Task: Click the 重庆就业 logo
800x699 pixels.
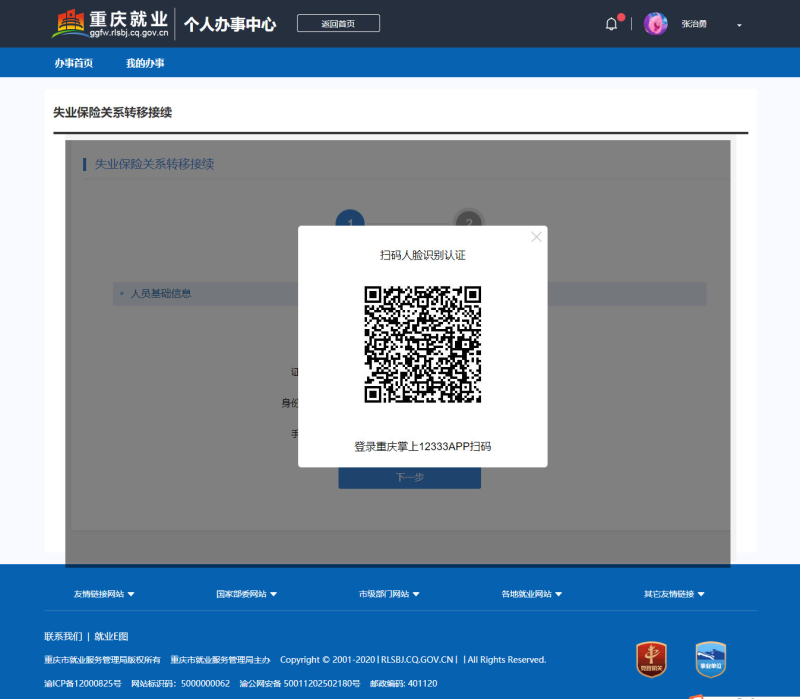Action: click(x=110, y=24)
